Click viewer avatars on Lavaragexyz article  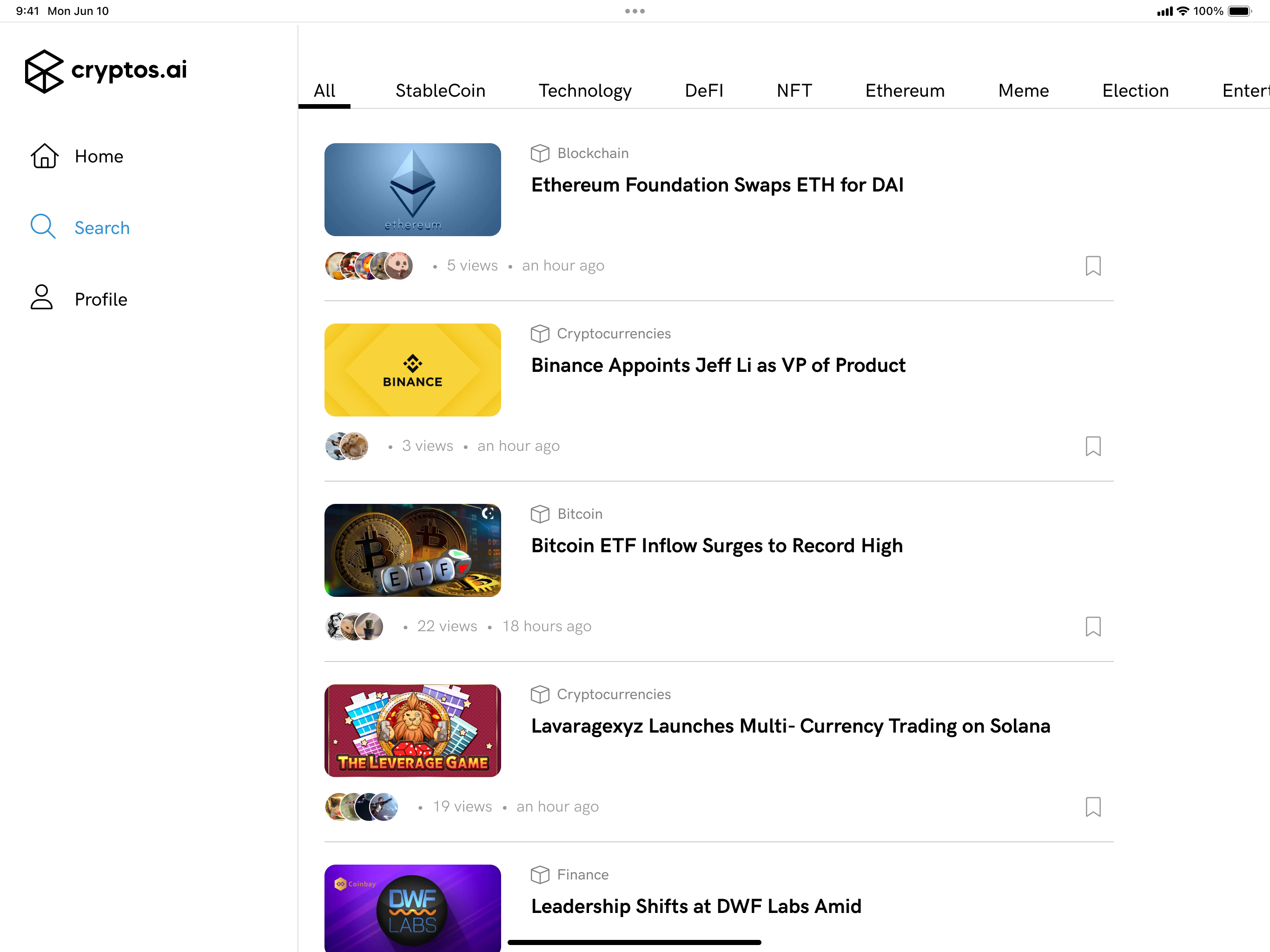pos(362,807)
